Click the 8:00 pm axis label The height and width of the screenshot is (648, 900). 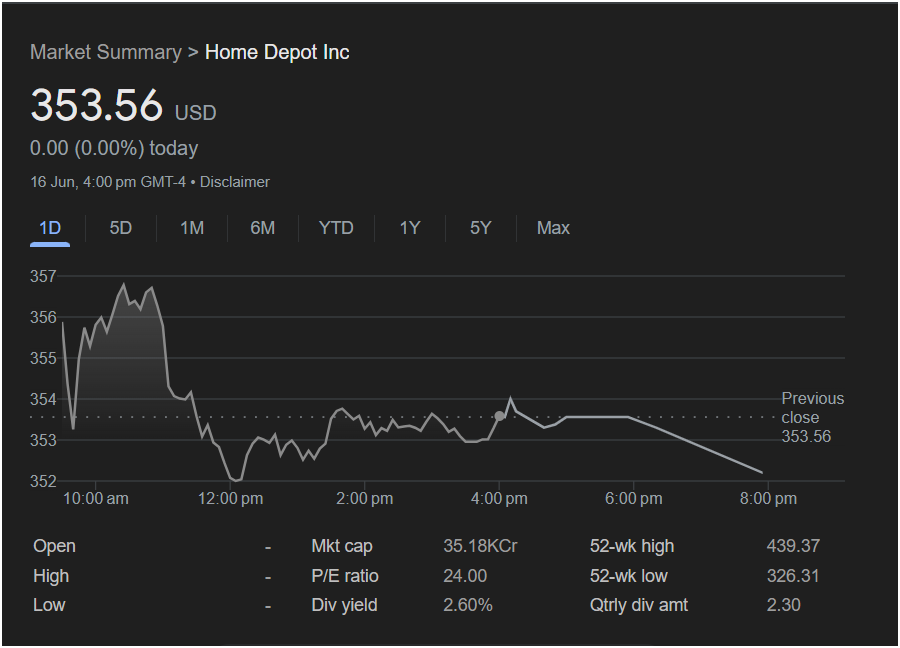click(x=768, y=498)
